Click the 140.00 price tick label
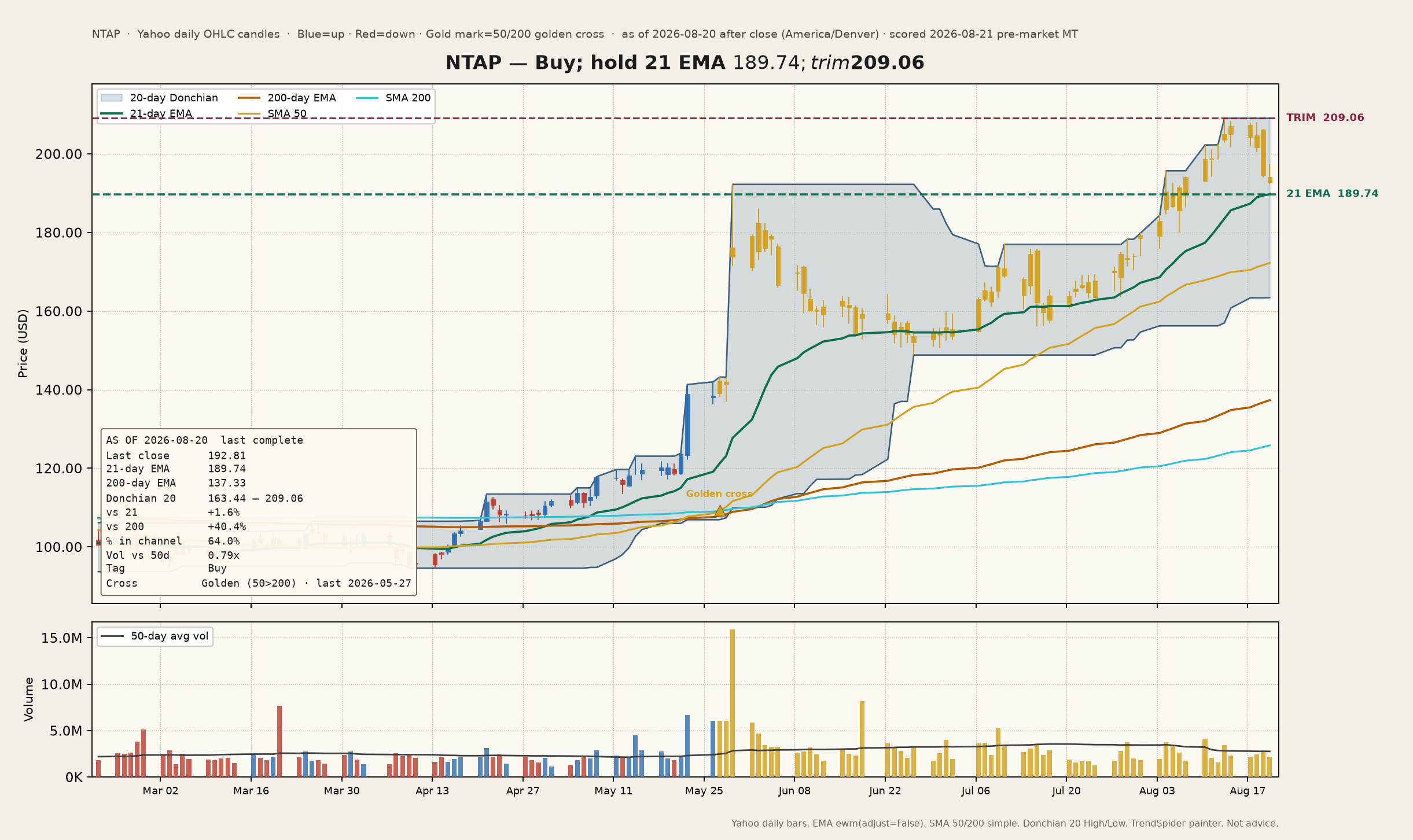 (x=58, y=390)
